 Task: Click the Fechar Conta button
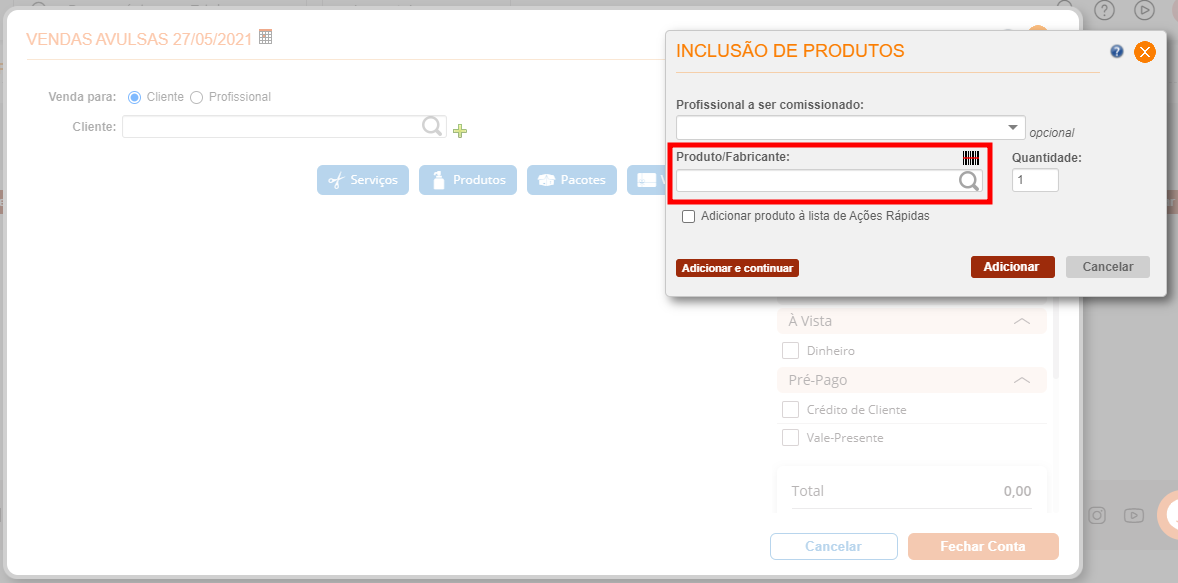click(983, 547)
